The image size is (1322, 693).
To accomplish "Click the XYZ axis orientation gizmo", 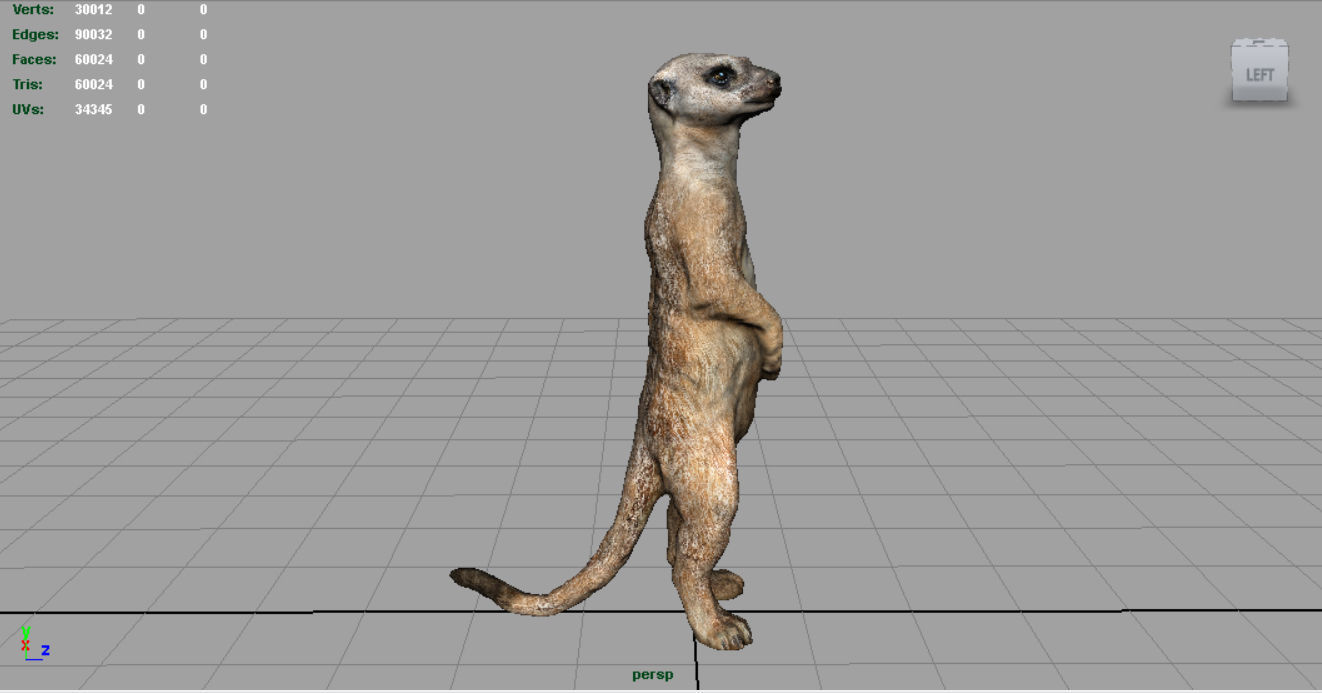I will tap(34, 643).
